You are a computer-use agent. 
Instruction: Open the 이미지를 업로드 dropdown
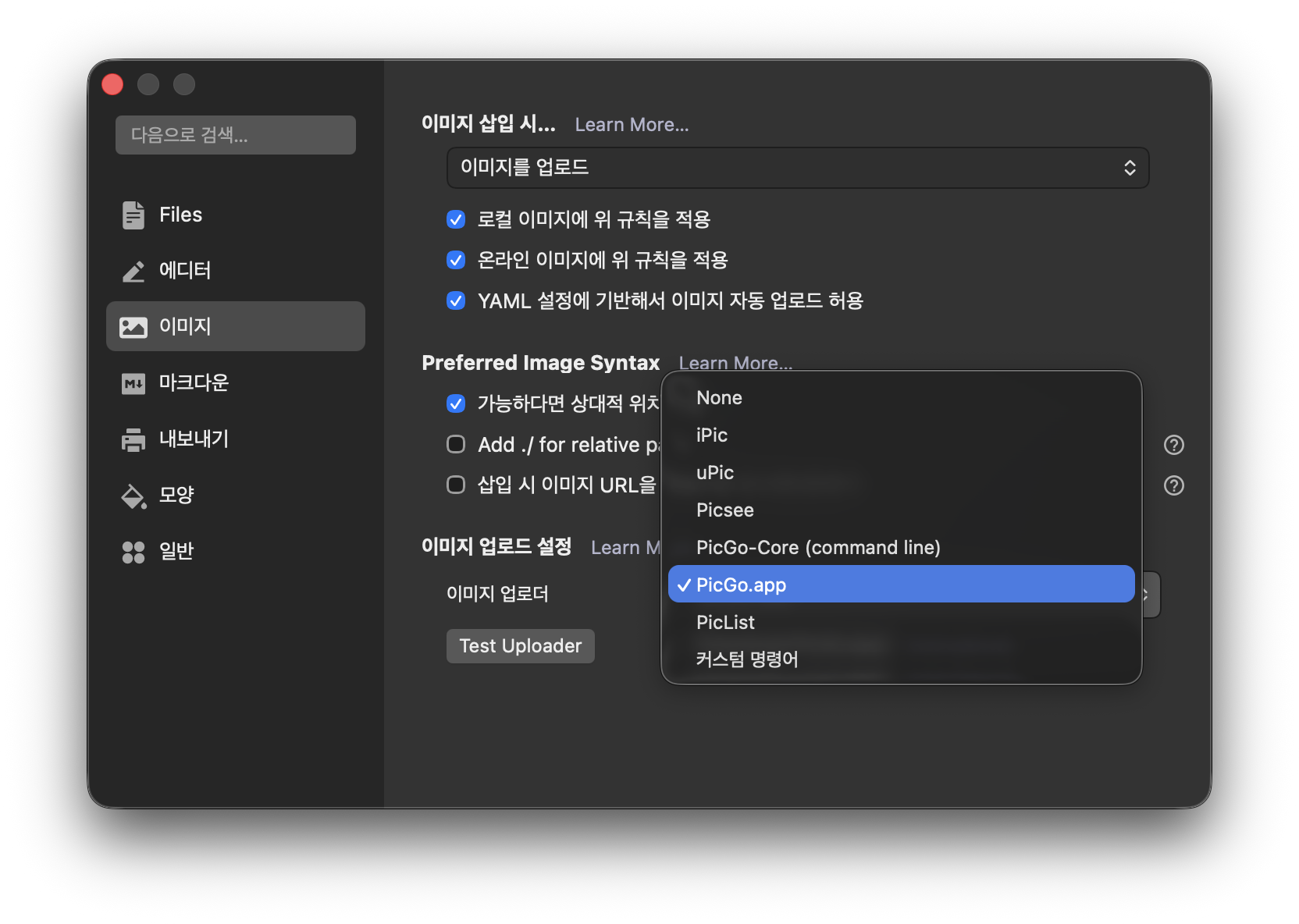(797, 168)
